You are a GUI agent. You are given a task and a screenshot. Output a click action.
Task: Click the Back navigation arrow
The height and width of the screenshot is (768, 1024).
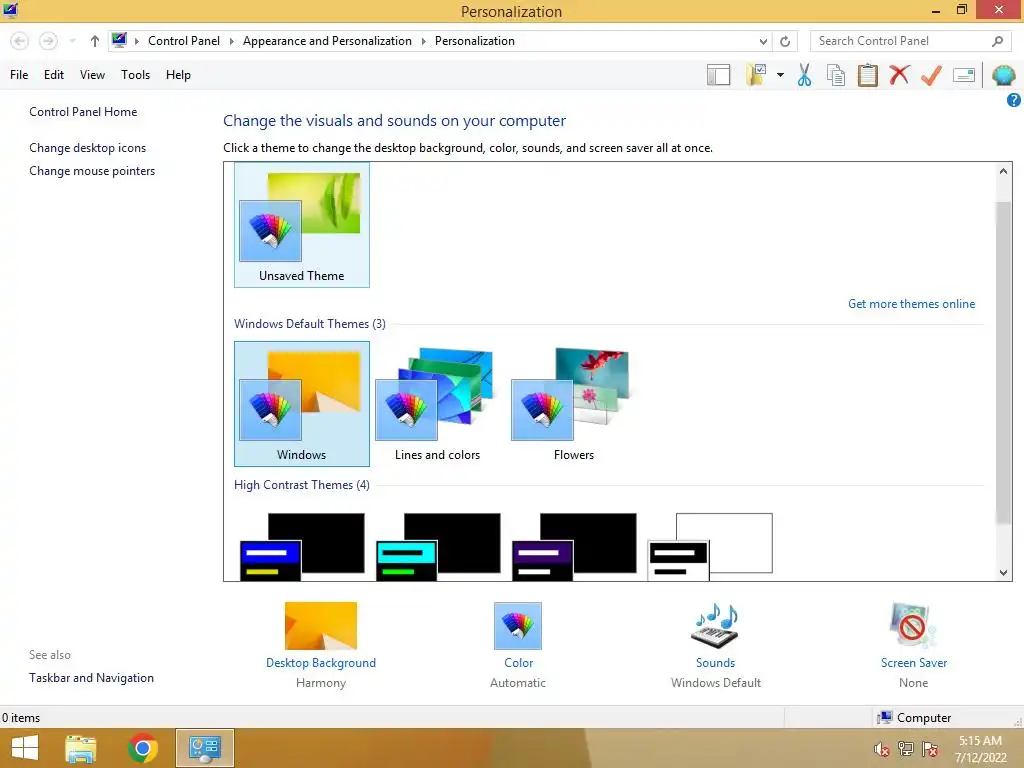(20, 41)
